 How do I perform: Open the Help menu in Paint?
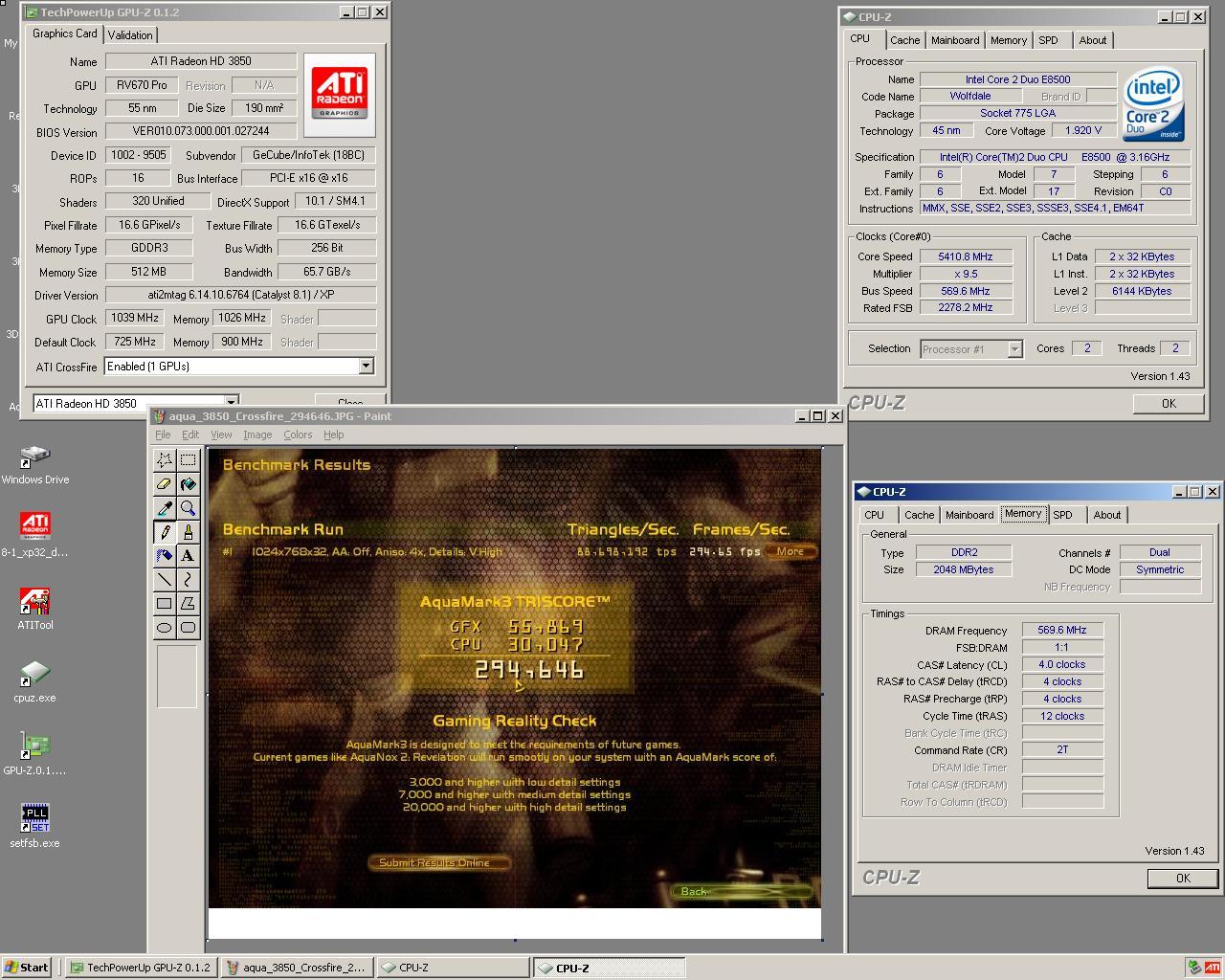click(333, 434)
